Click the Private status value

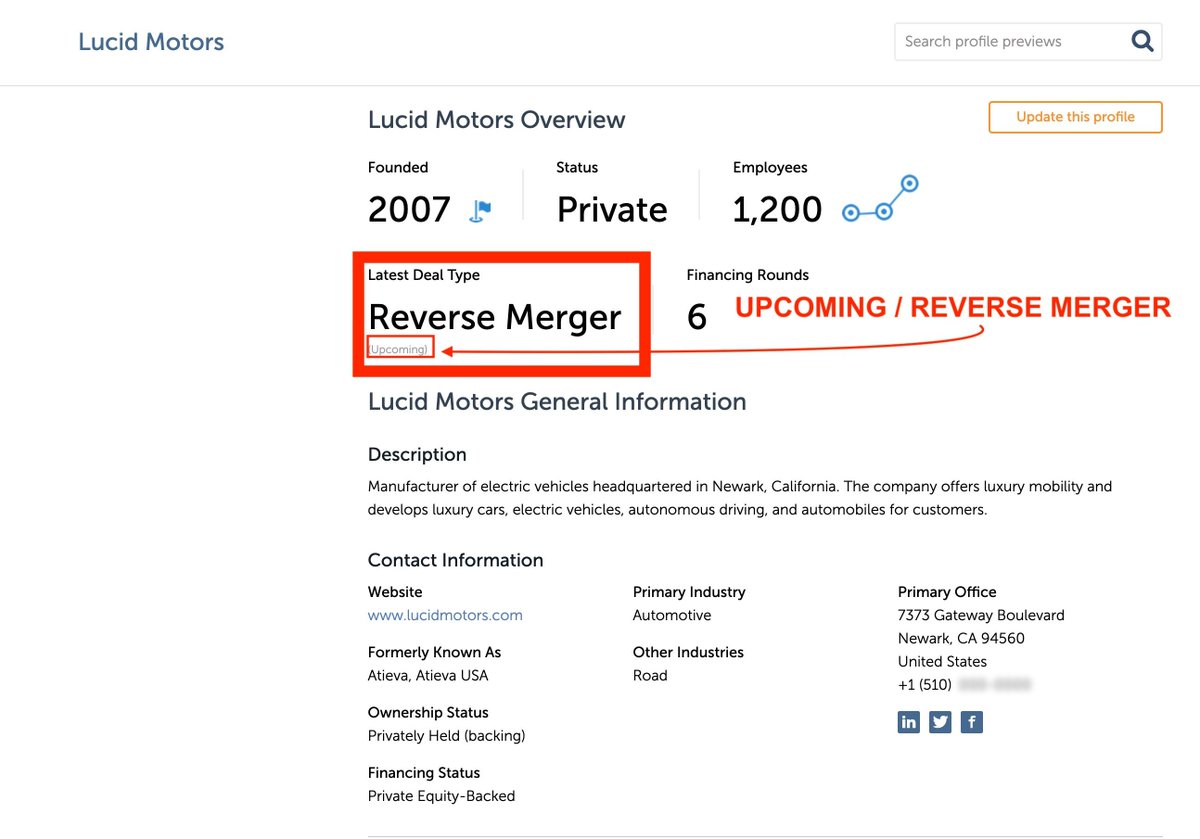click(611, 210)
